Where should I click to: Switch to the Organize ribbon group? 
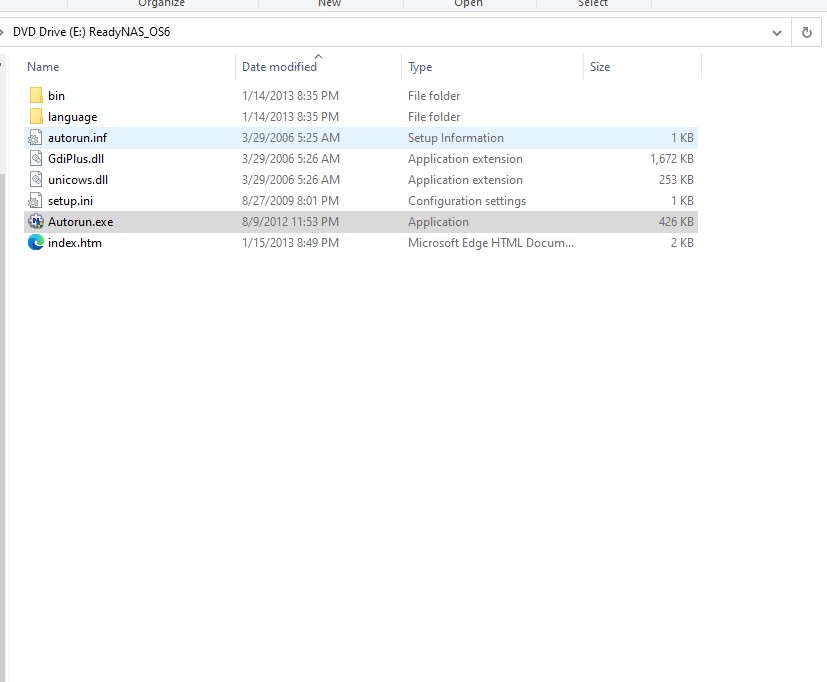click(160, 3)
